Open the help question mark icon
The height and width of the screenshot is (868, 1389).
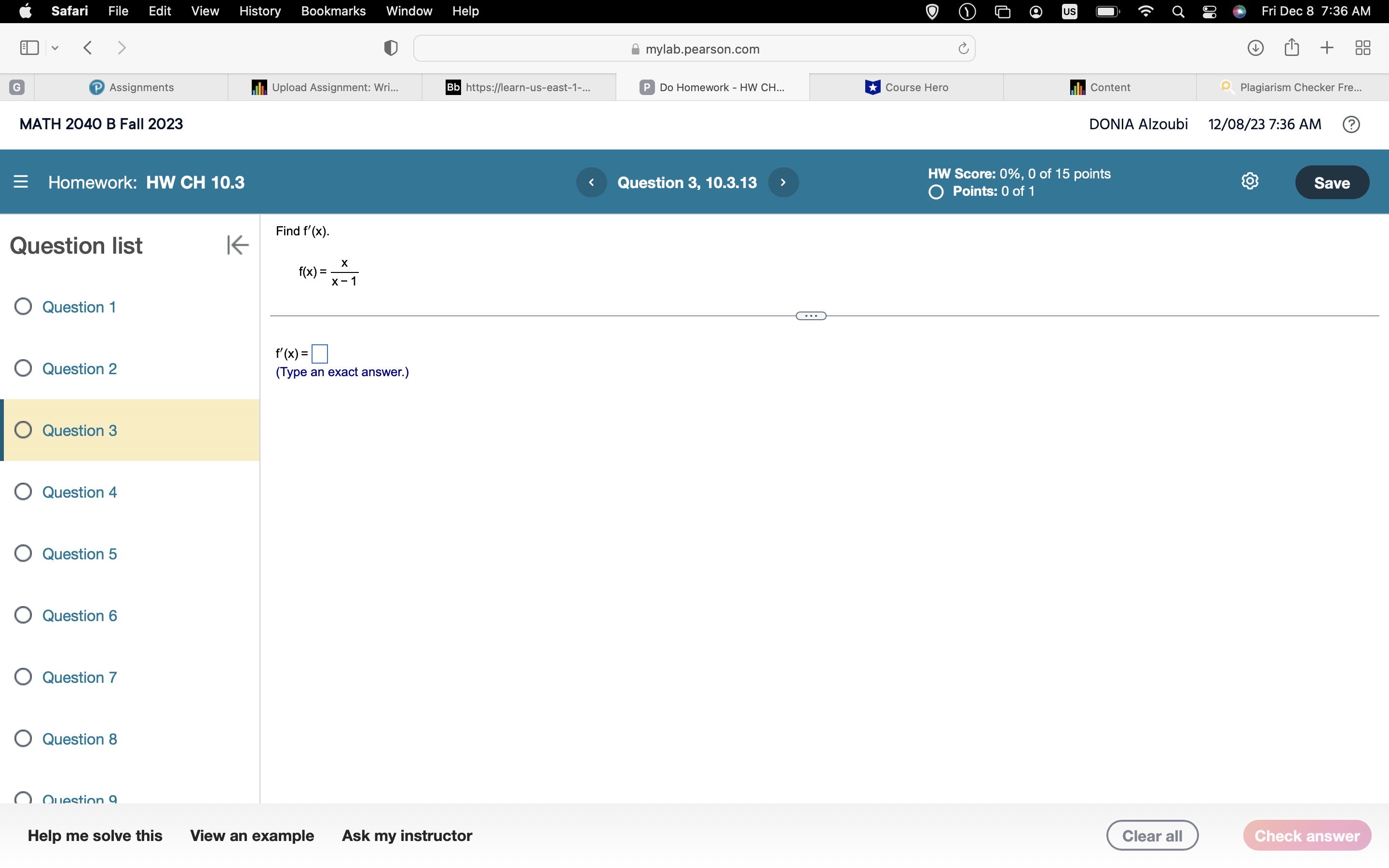[1351, 124]
